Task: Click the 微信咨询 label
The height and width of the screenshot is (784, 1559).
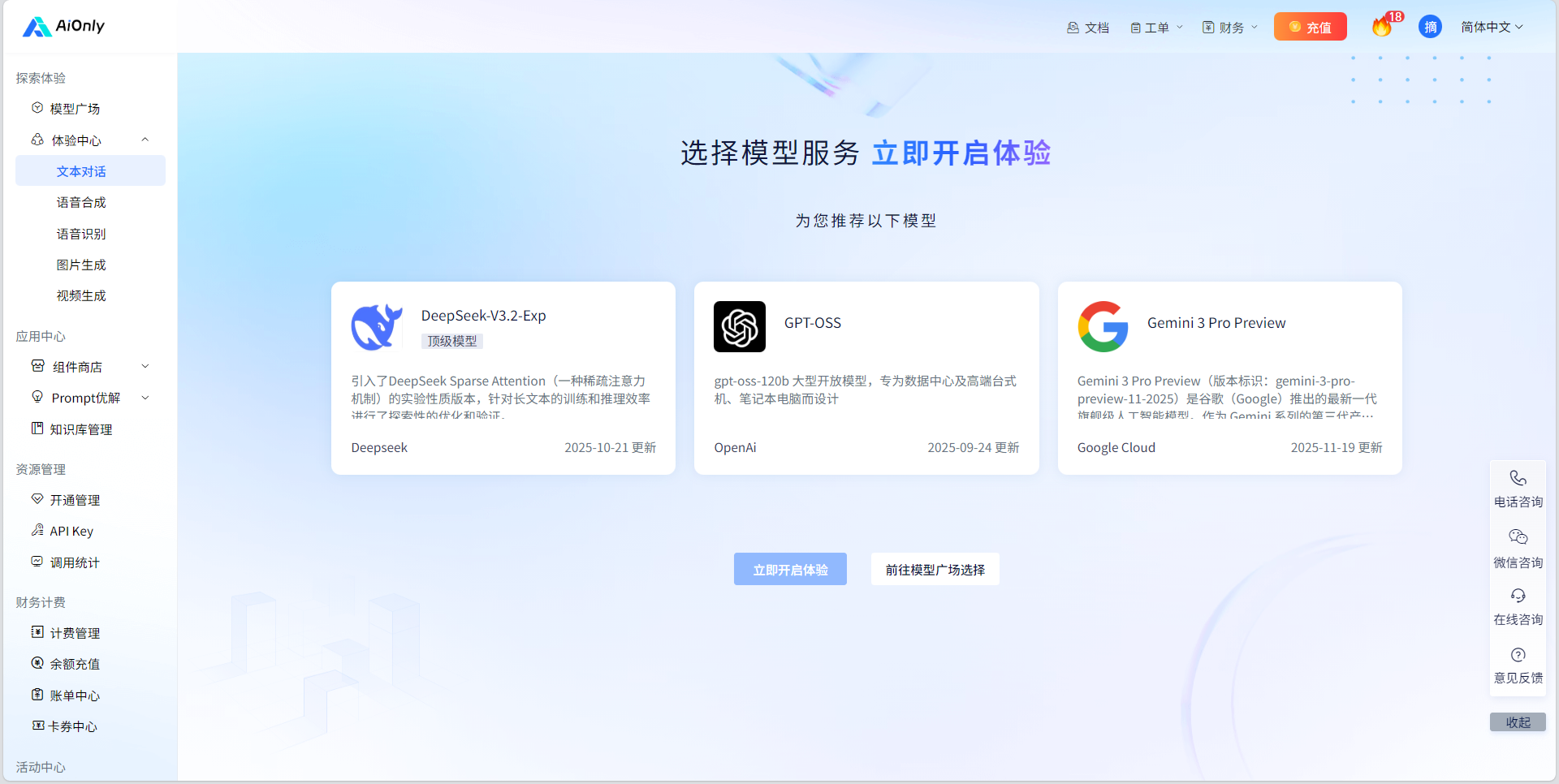Action: [1518, 562]
